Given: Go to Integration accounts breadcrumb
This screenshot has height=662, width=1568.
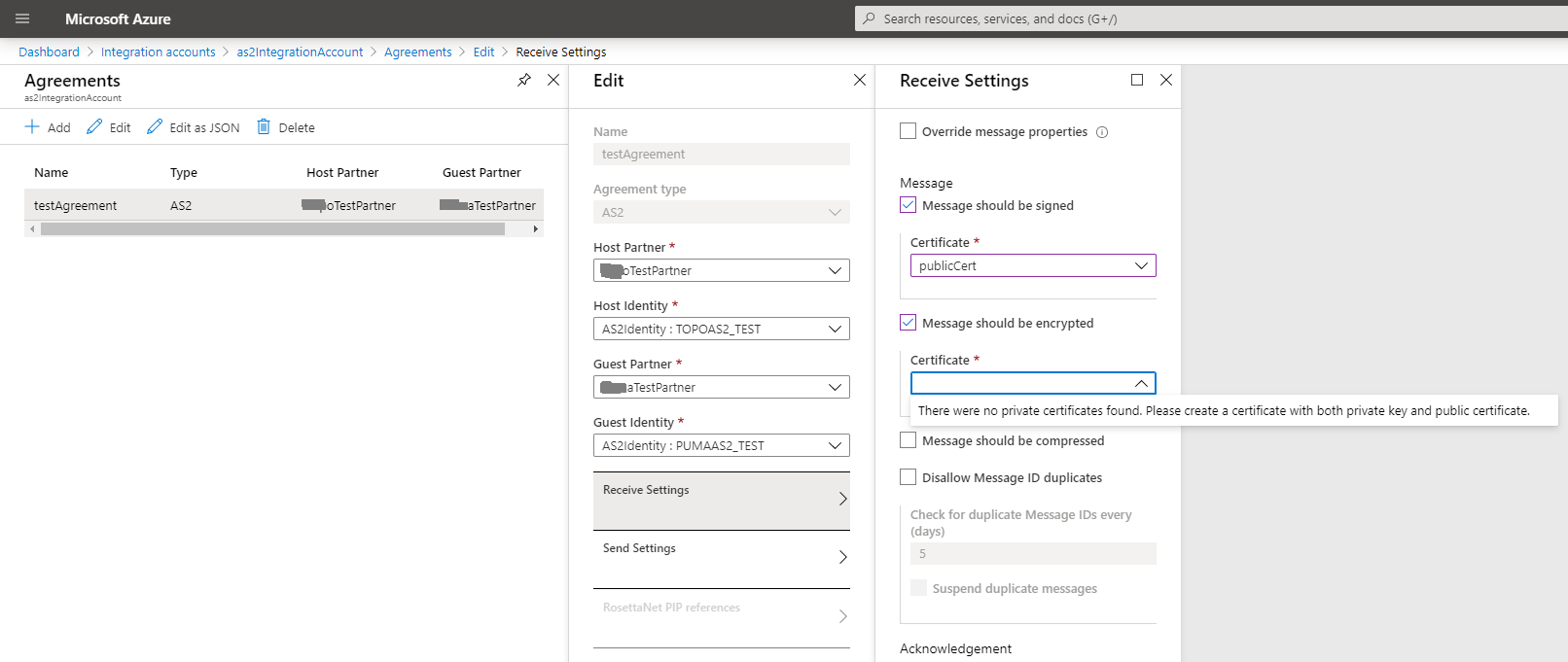Looking at the screenshot, I should (158, 52).
